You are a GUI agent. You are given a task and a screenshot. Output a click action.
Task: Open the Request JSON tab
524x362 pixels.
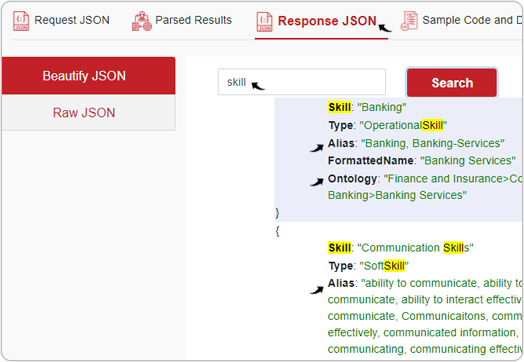(x=61, y=20)
